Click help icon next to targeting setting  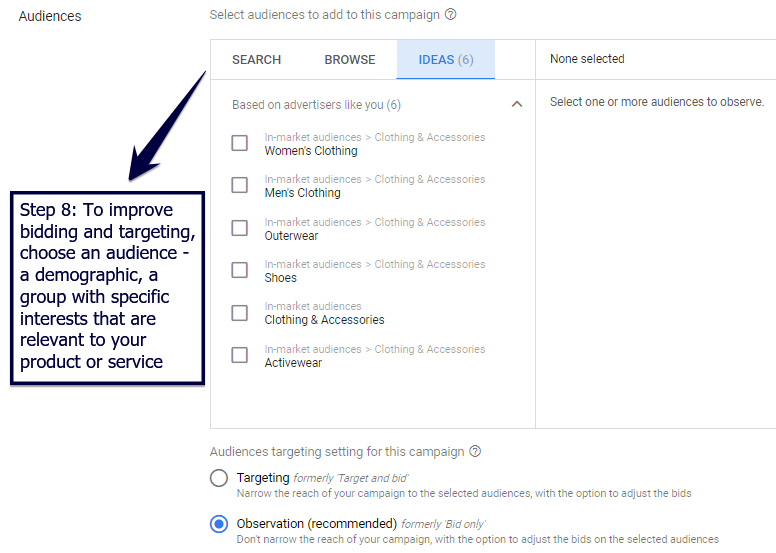click(x=475, y=452)
